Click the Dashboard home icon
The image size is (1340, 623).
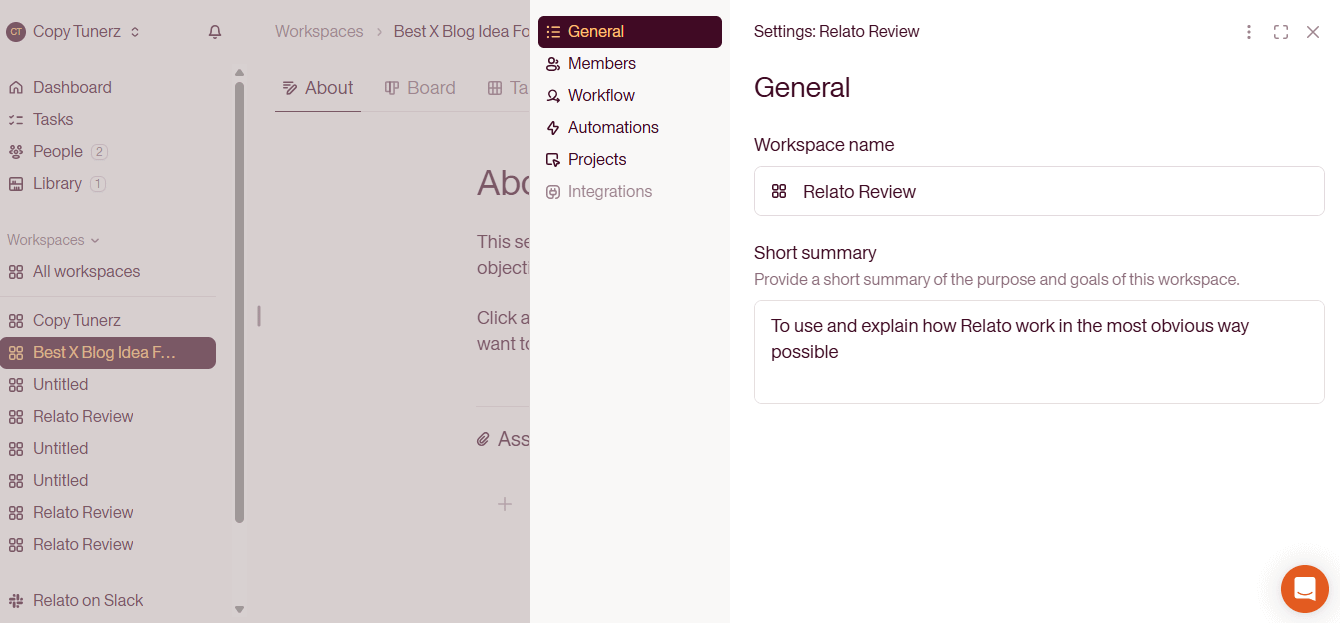coord(16,88)
